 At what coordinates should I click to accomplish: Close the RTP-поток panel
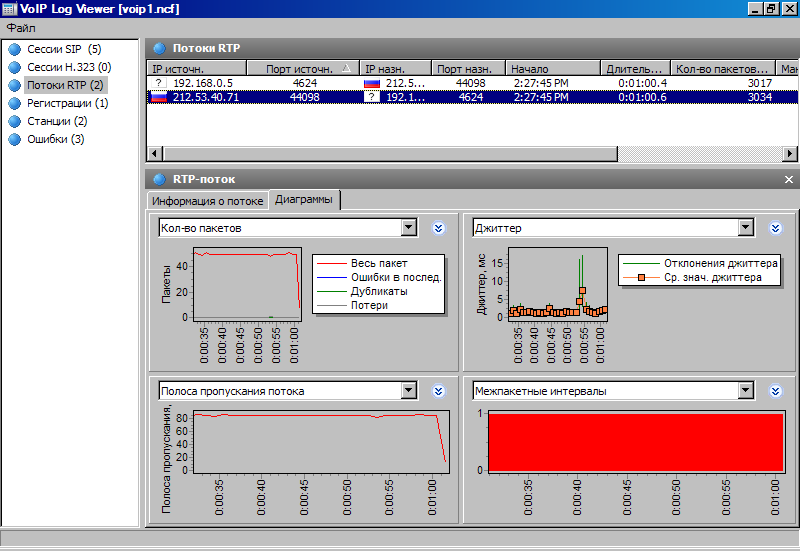789,180
